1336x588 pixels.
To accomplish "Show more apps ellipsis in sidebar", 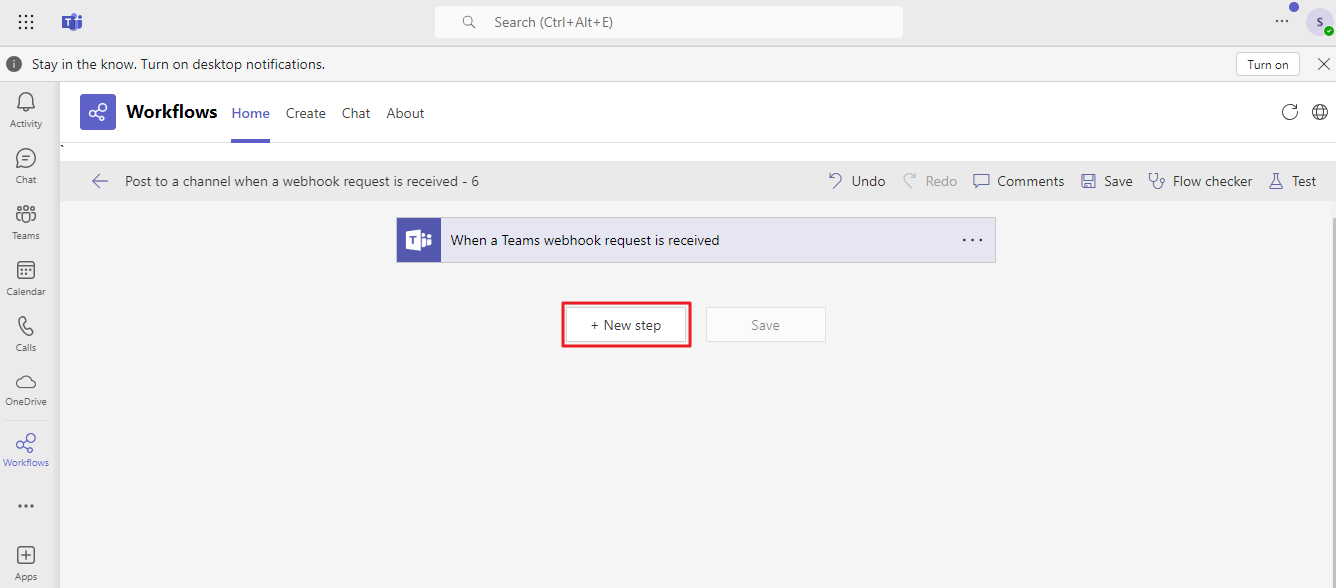I will (x=26, y=506).
